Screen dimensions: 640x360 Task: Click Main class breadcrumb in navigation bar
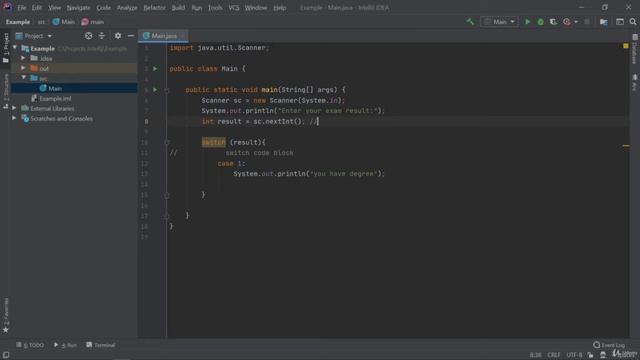tap(64, 22)
